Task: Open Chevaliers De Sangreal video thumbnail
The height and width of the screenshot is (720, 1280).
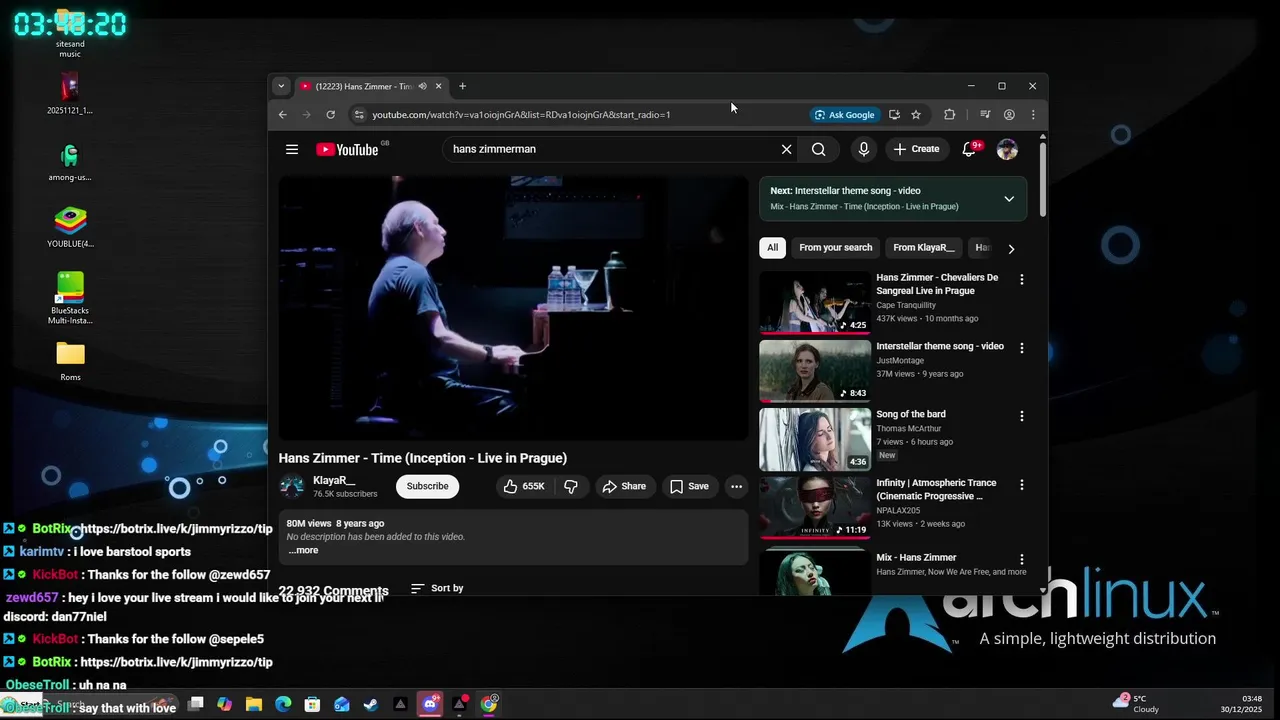Action: 814,302
